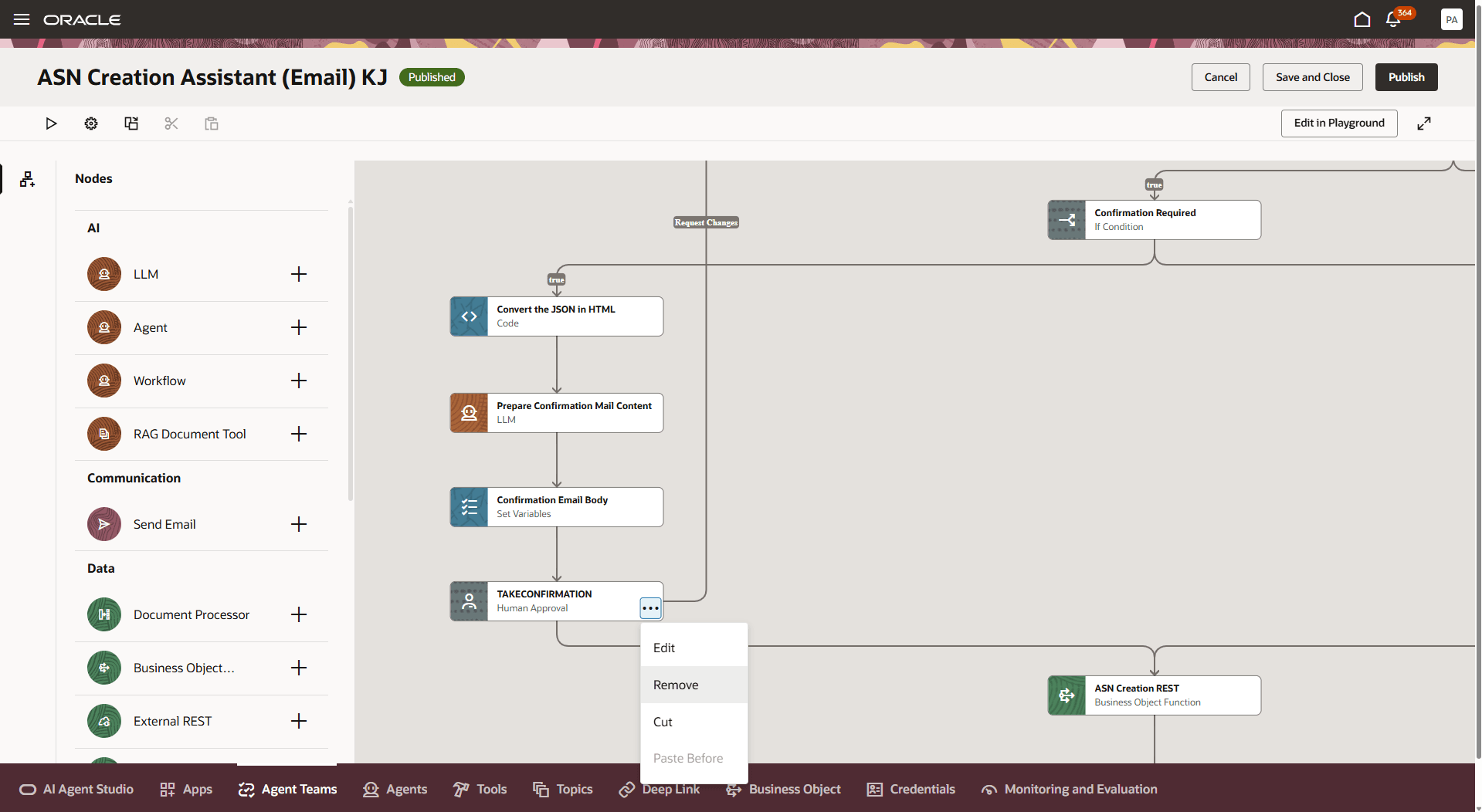Add an LLM node with plus
Screen dimensions: 1482x812
click(299, 274)
